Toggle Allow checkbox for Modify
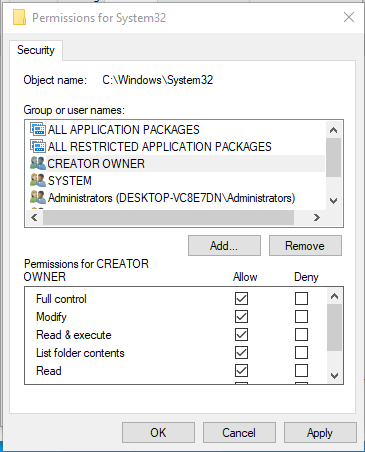 (x=241, y=316)
